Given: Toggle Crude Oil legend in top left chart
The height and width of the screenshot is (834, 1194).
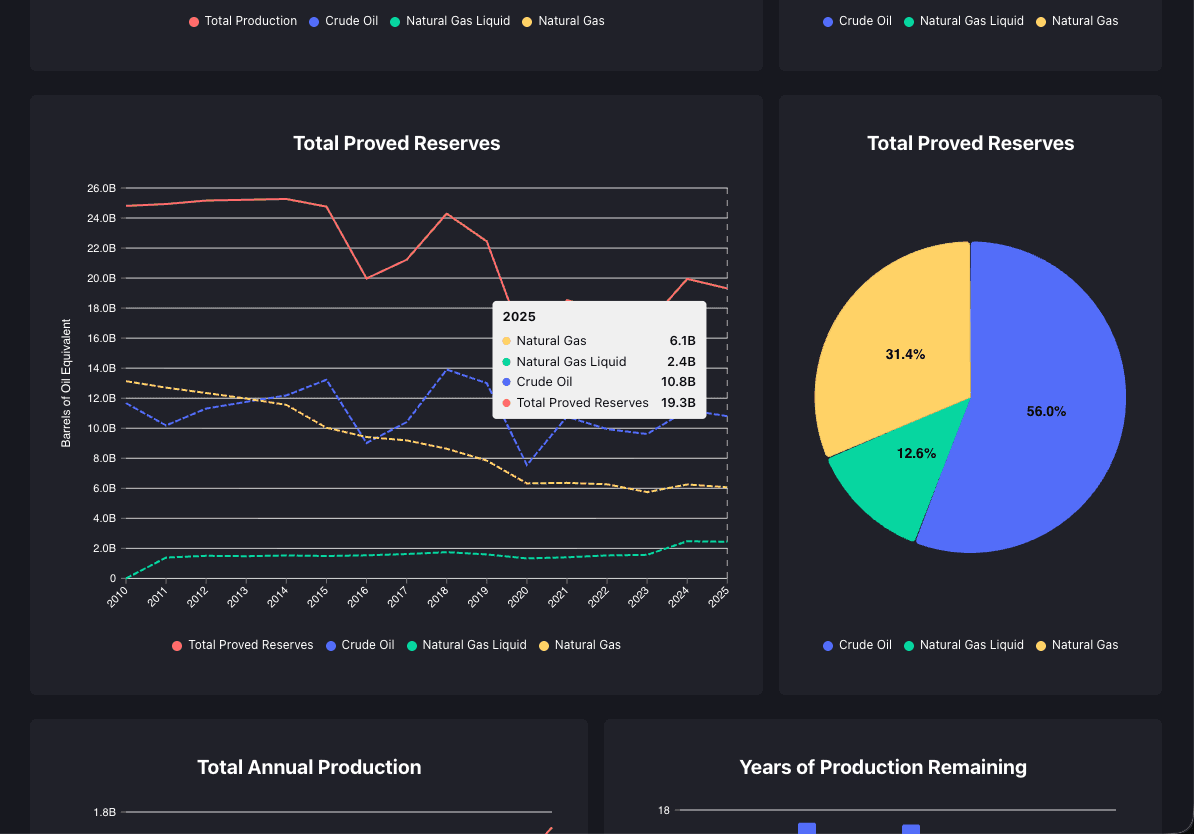Looking at the screenshot, I should click(343, 21).
